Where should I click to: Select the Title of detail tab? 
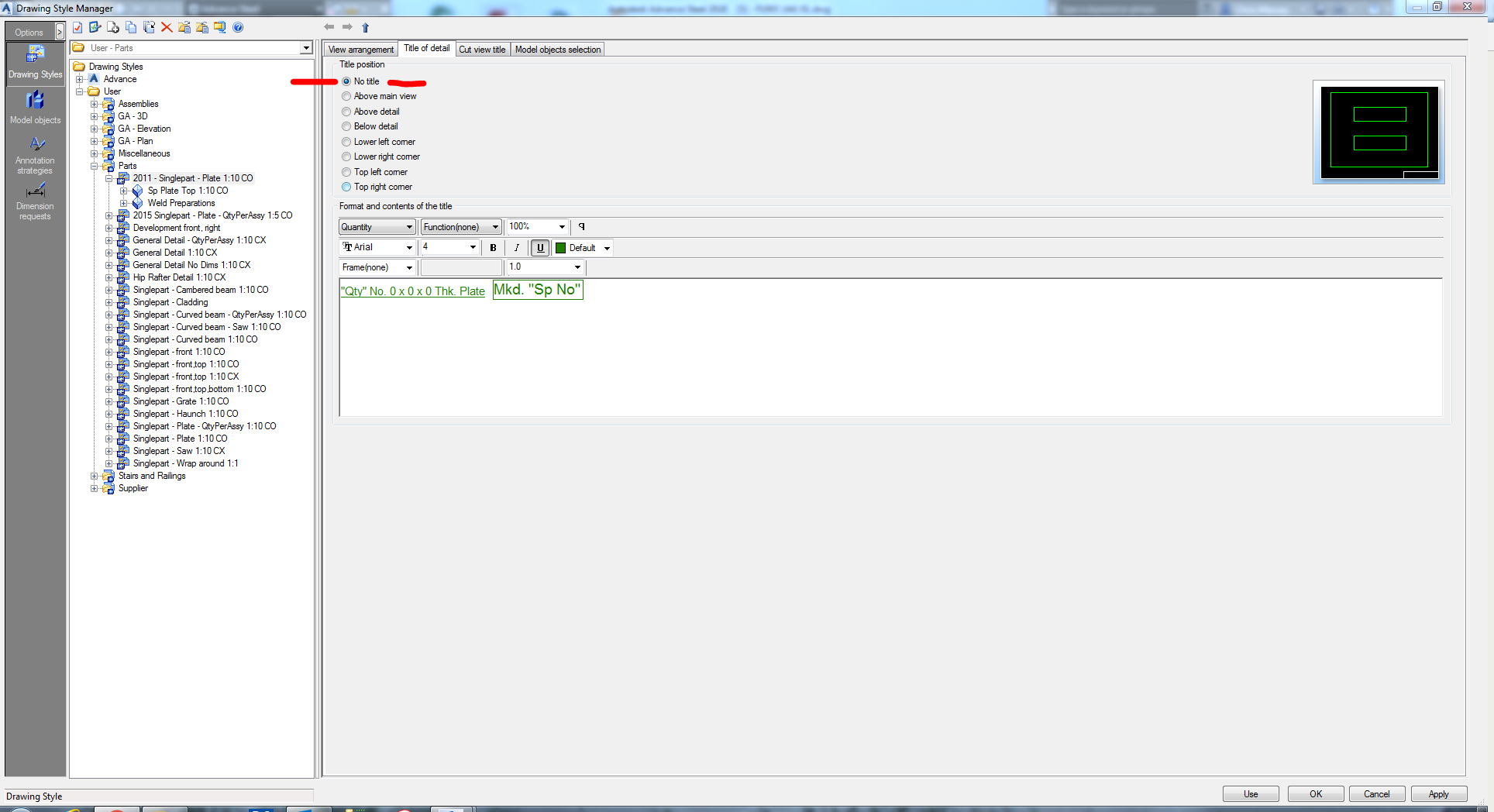(427, 48)
